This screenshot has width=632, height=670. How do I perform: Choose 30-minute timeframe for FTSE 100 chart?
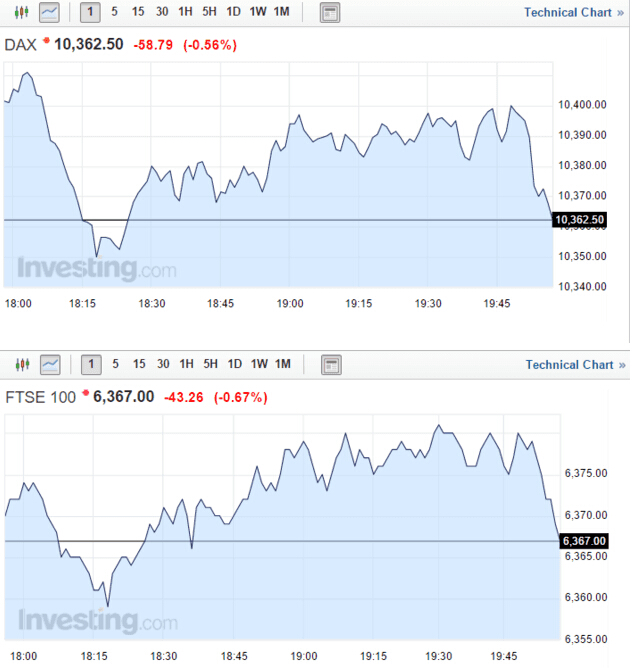click(x=162, y=364)
